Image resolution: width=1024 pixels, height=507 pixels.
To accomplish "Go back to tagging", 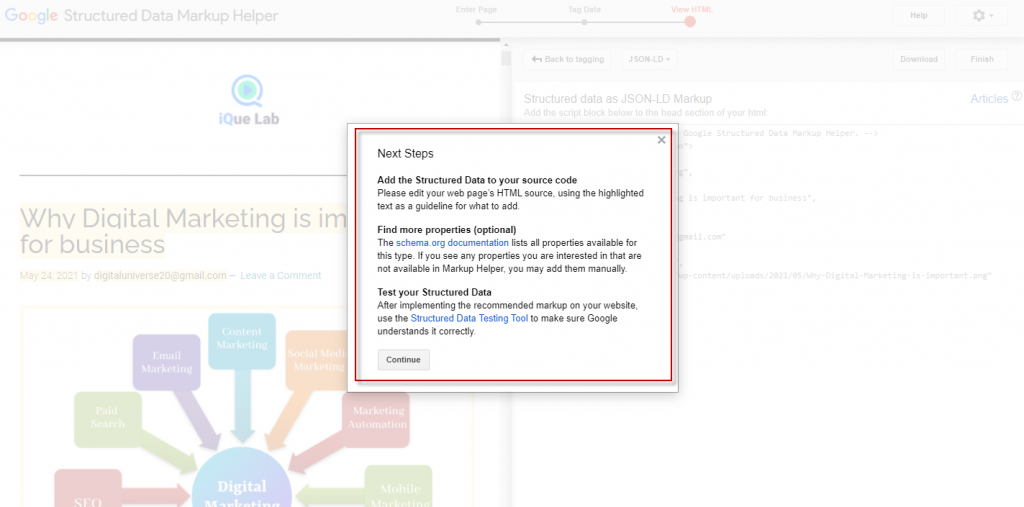I will tap(568, 59).
